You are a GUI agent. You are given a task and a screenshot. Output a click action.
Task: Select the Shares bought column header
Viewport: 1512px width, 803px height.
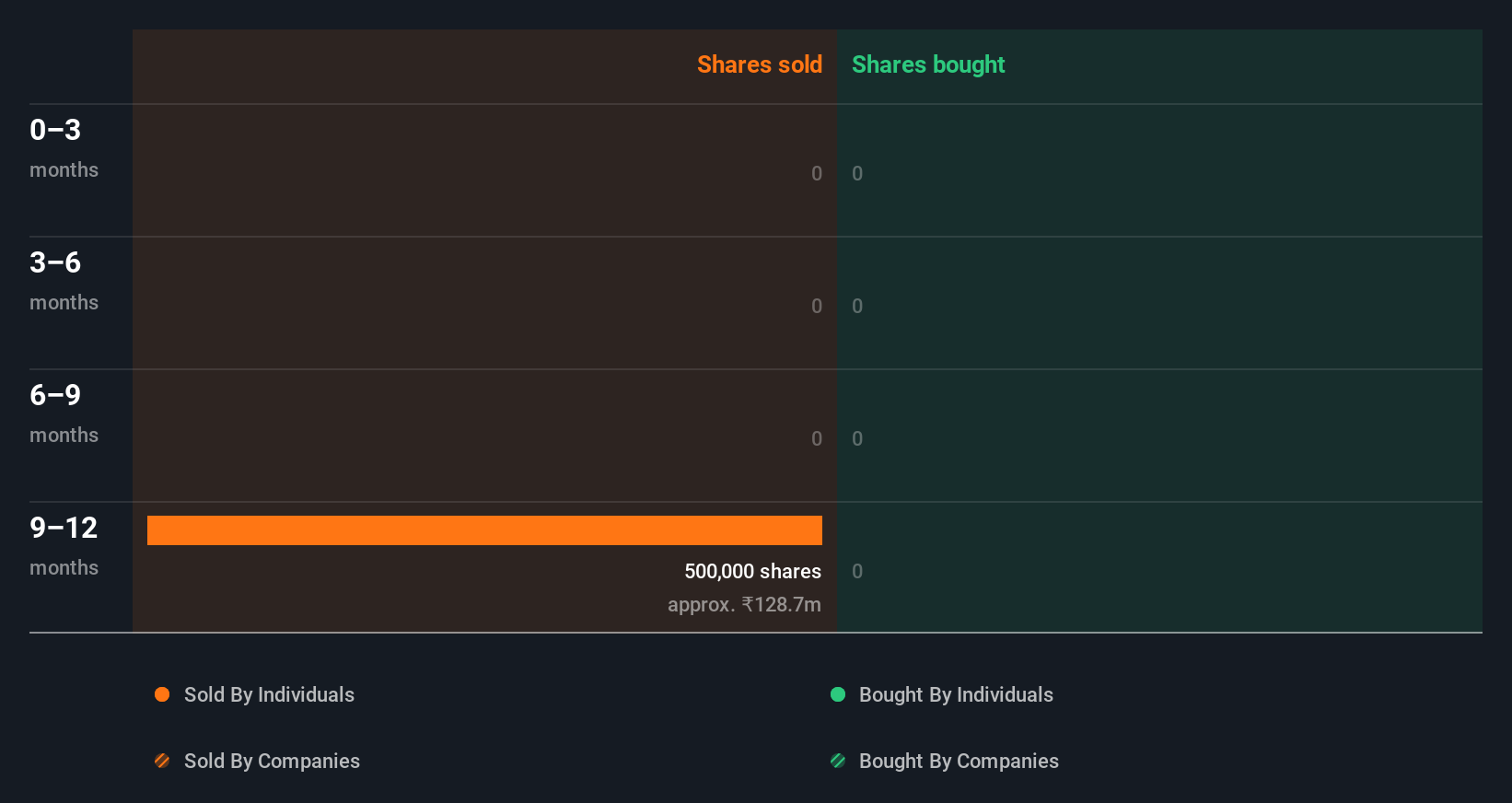point(928,64)
